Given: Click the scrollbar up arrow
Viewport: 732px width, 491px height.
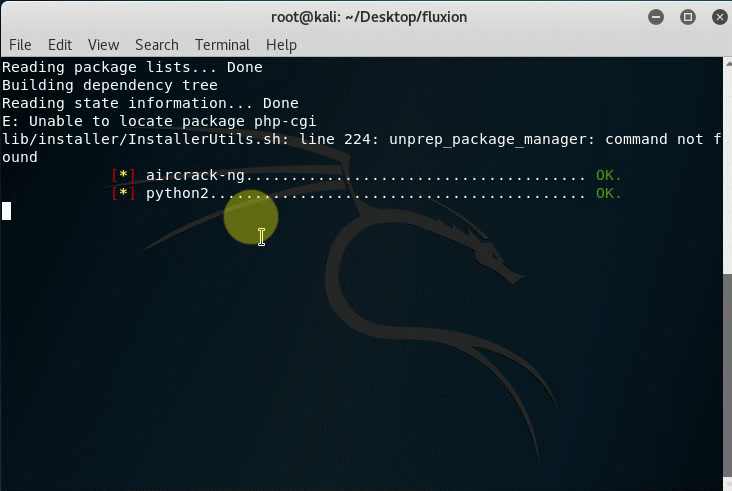Looking at the screenshot, I should tap(727, 63).
